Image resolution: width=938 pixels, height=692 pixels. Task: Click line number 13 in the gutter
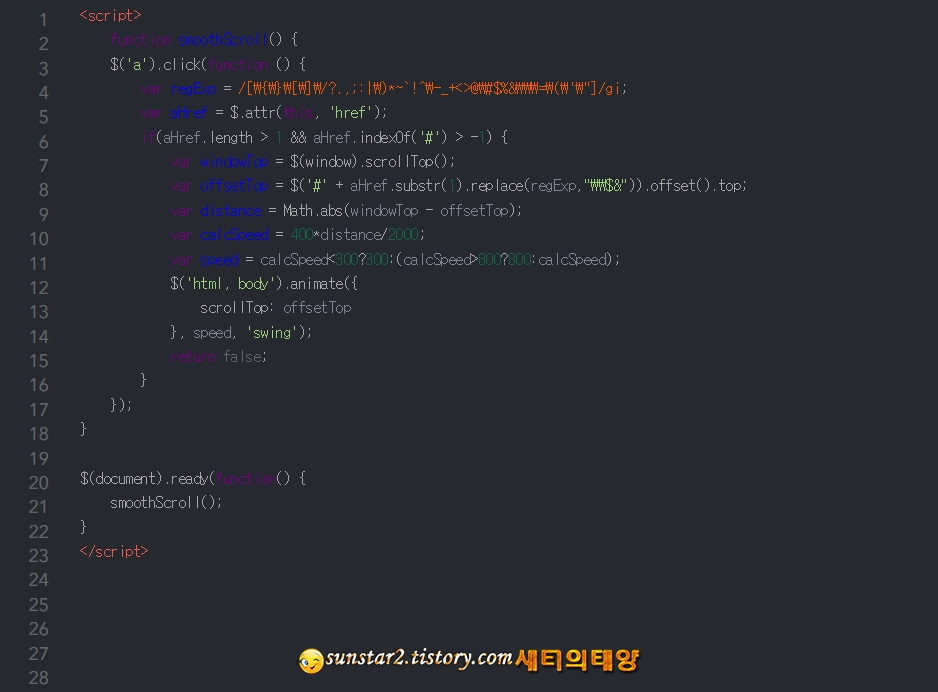point(39,312)
